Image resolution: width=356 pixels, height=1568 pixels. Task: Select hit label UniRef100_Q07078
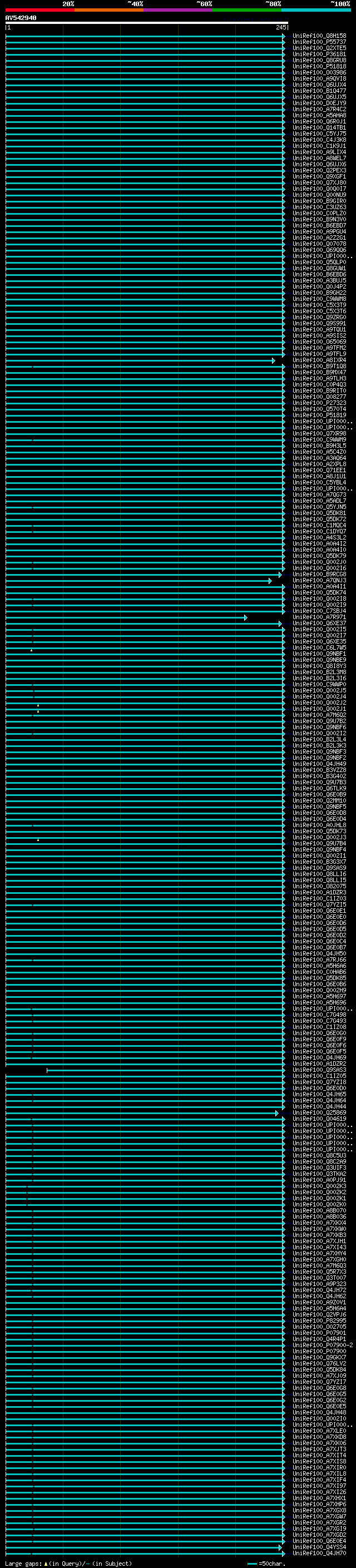coord(319,244)
